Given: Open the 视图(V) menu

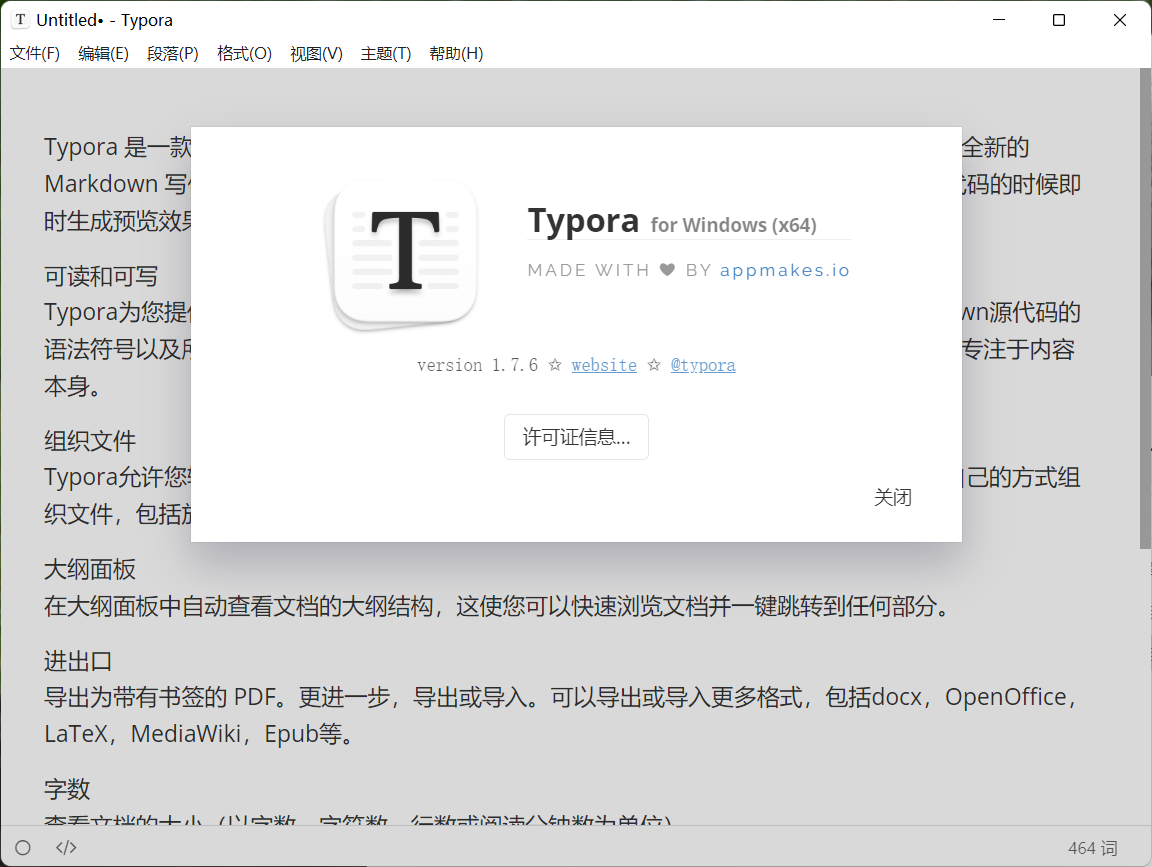Looking at the screenshot, I should [x=316, y=54].
